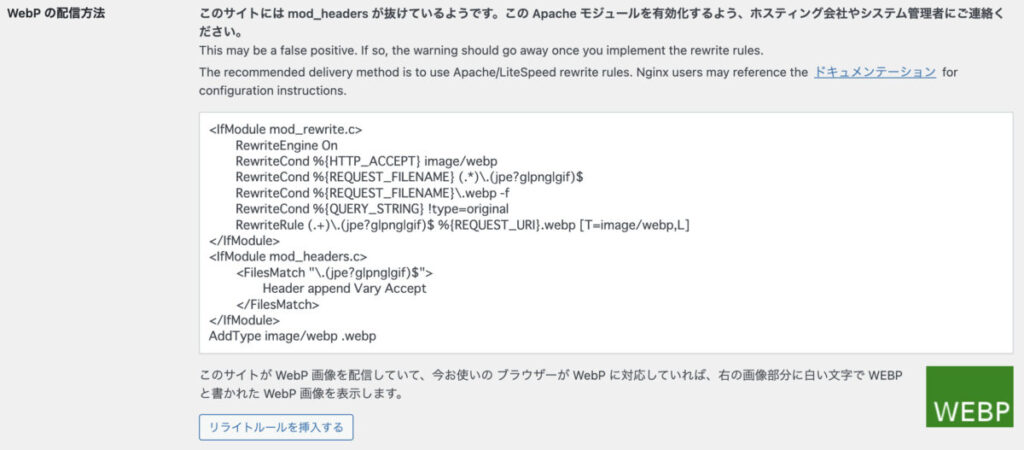Click the false positive notice text
Image resolution: width=1024 pixels, height=450 pixels.
coord(481,50)
